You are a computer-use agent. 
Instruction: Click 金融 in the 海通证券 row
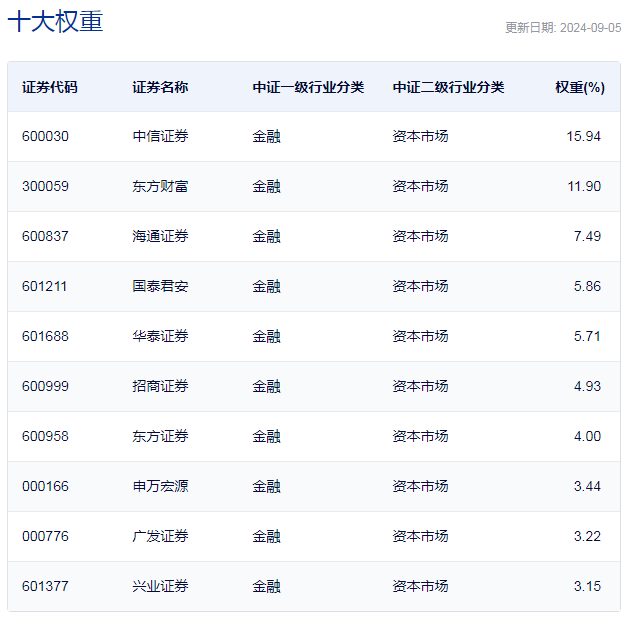pyautogui.click(x=266, y=236)
